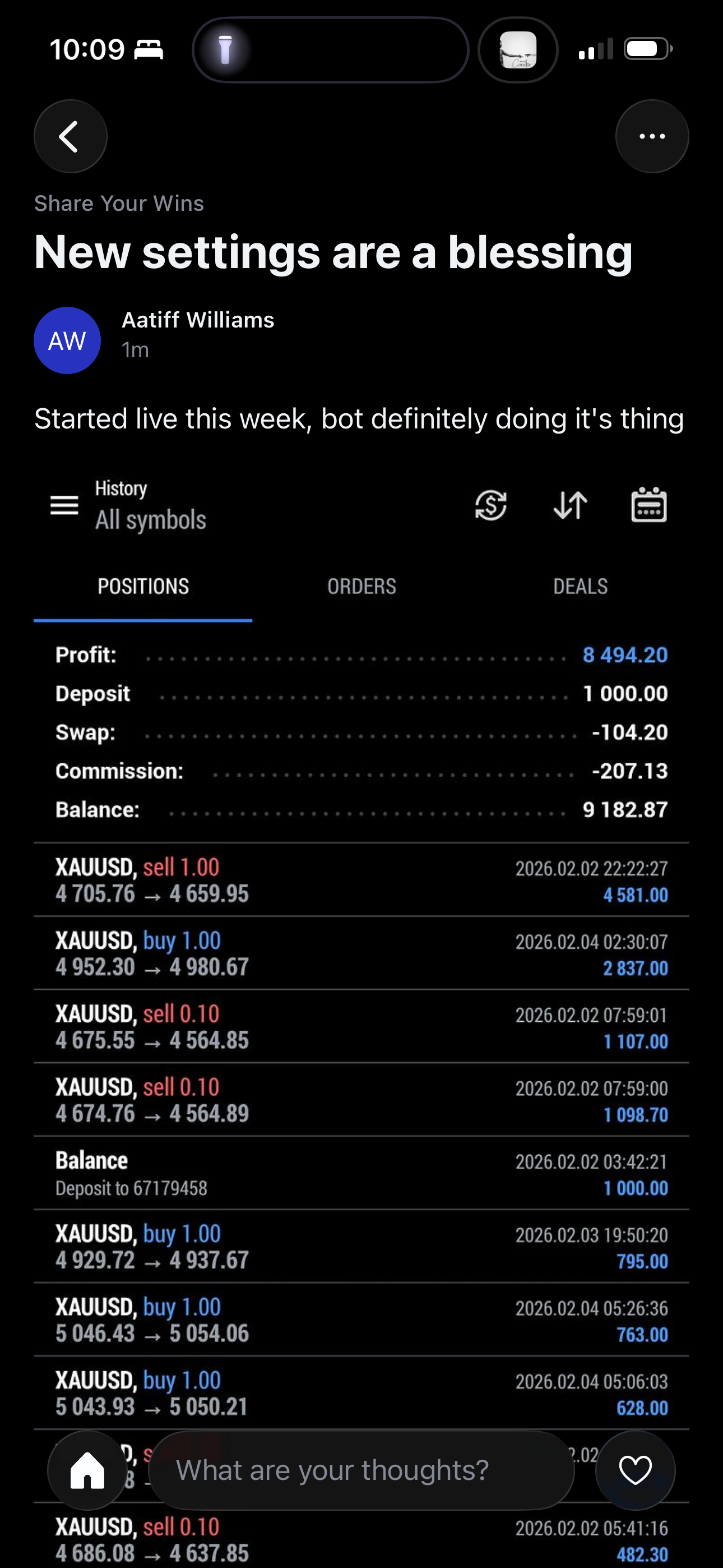Open Aatiff Williams author profile

click(x=198, y=320)
